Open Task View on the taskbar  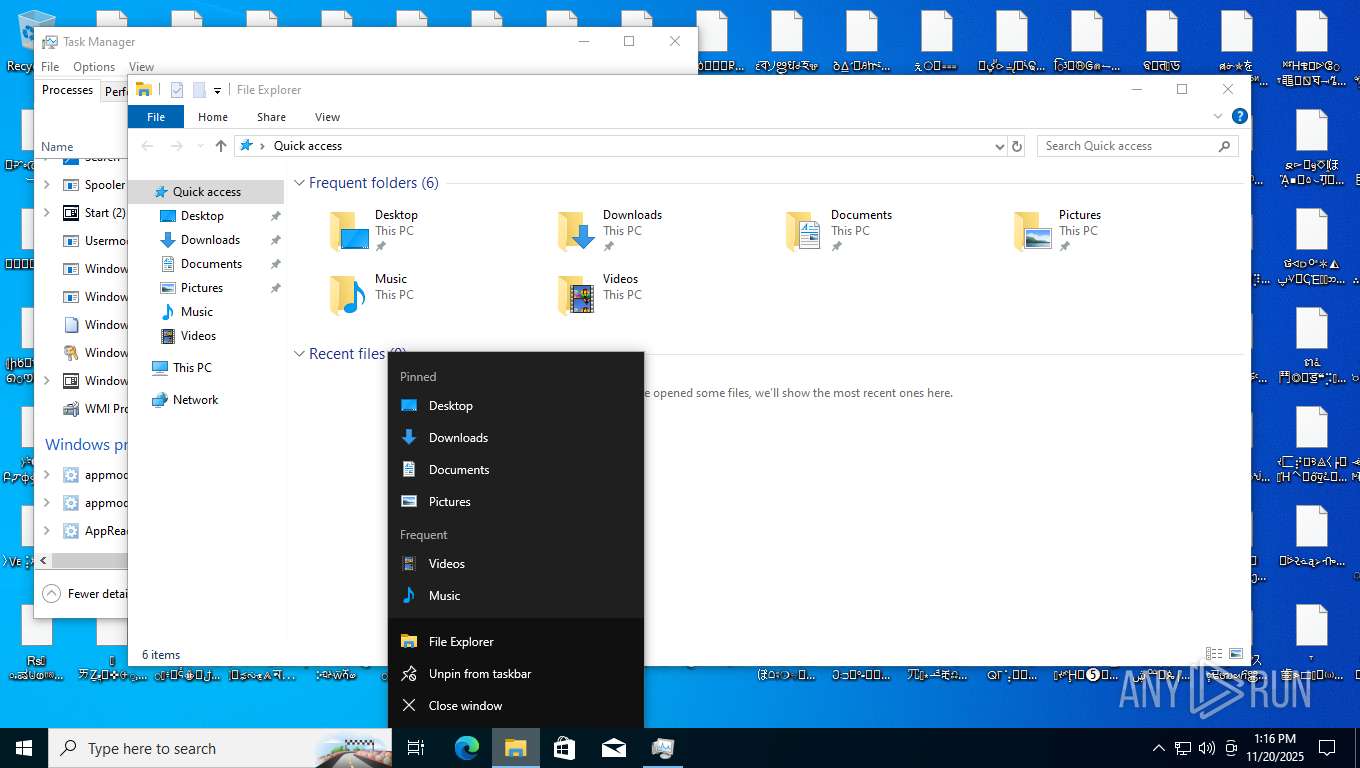pos(416,748)
